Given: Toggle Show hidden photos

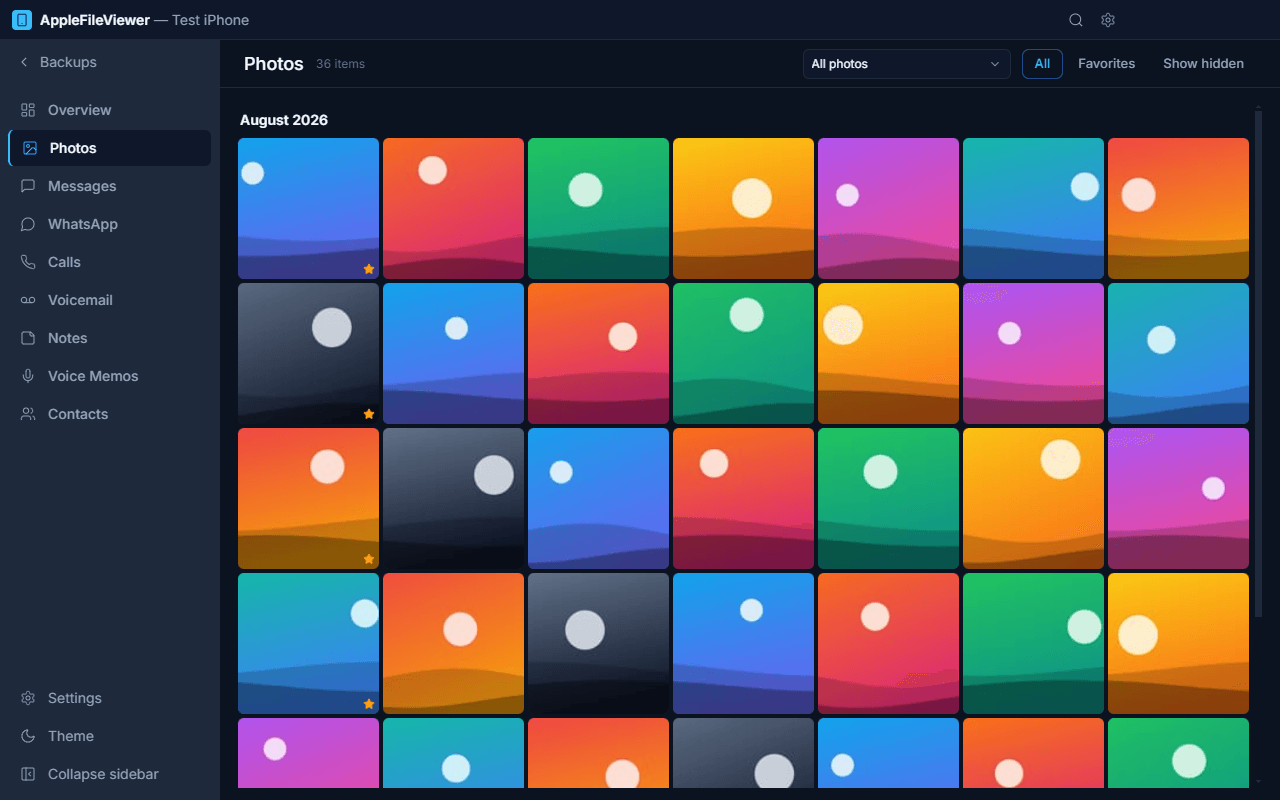Looking at the screenshot, I should point(1203,64).
